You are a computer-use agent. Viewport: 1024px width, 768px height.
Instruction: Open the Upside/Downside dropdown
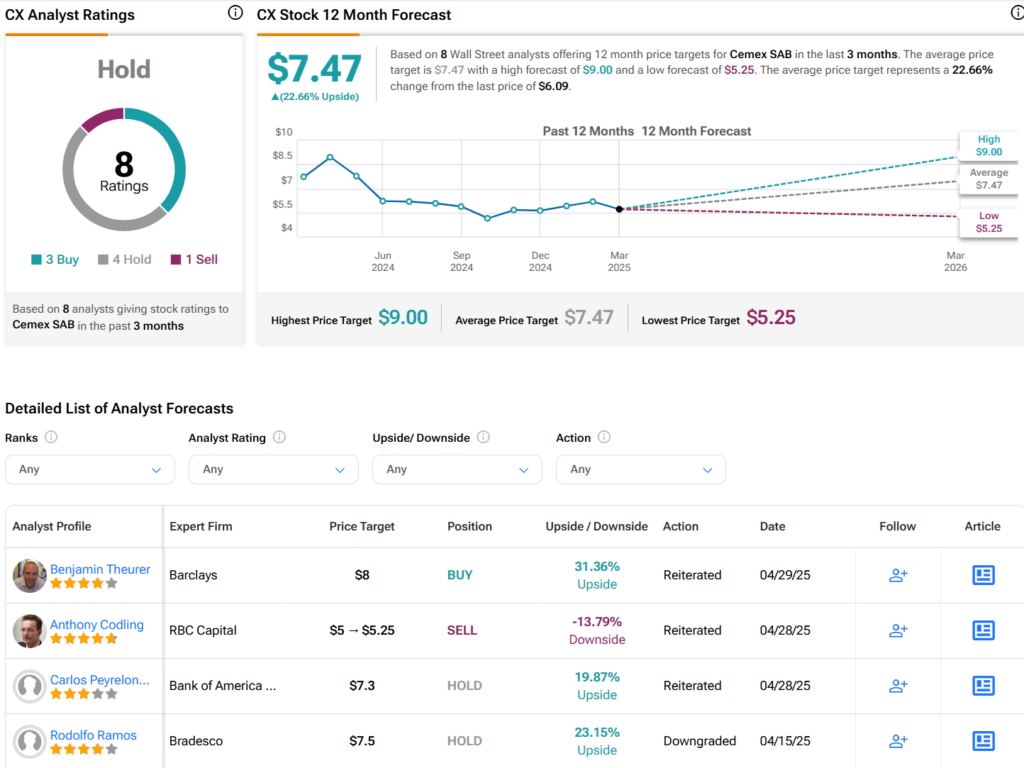click(x=457, y=470)
